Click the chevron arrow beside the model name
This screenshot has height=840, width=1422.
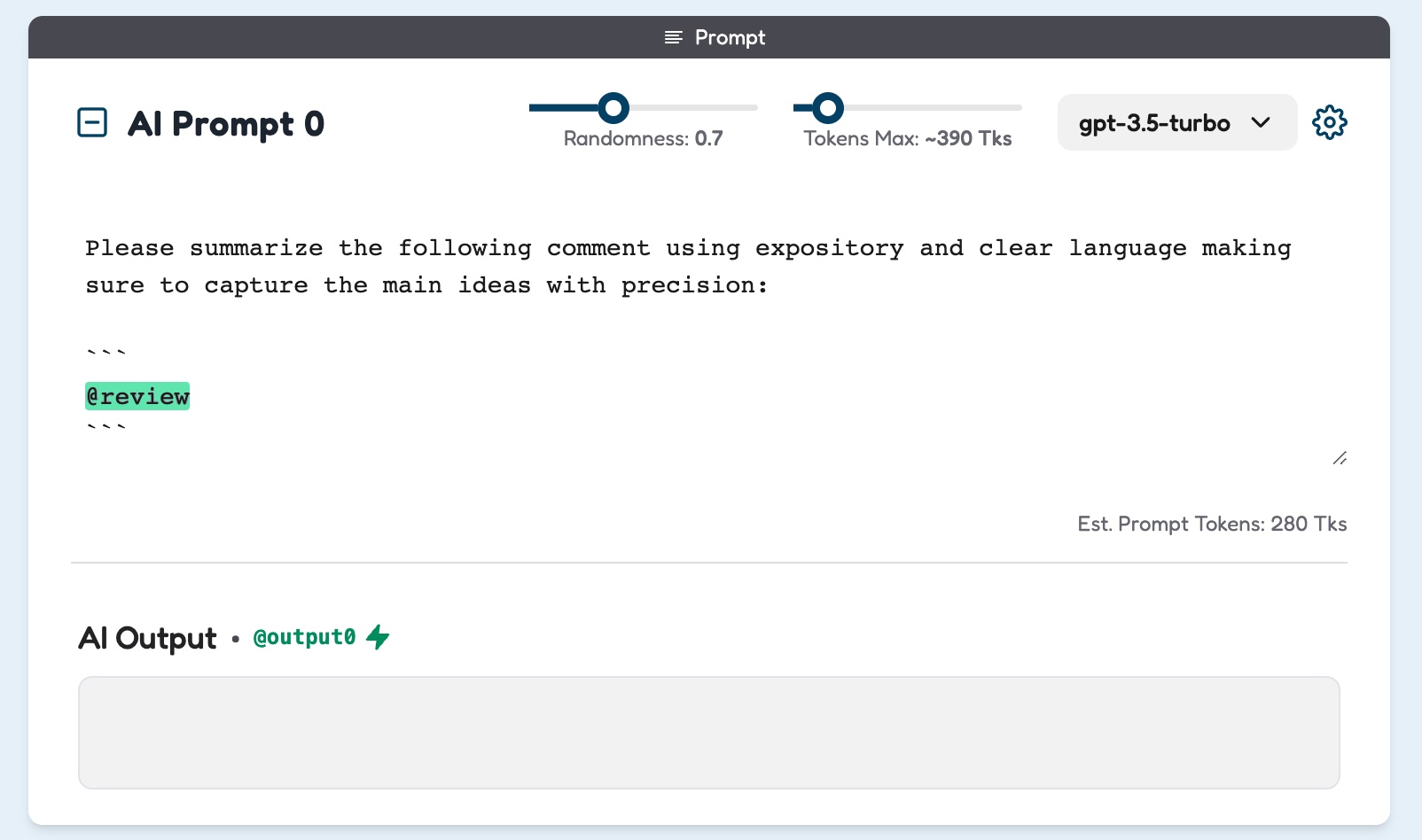coord(1261,122)
